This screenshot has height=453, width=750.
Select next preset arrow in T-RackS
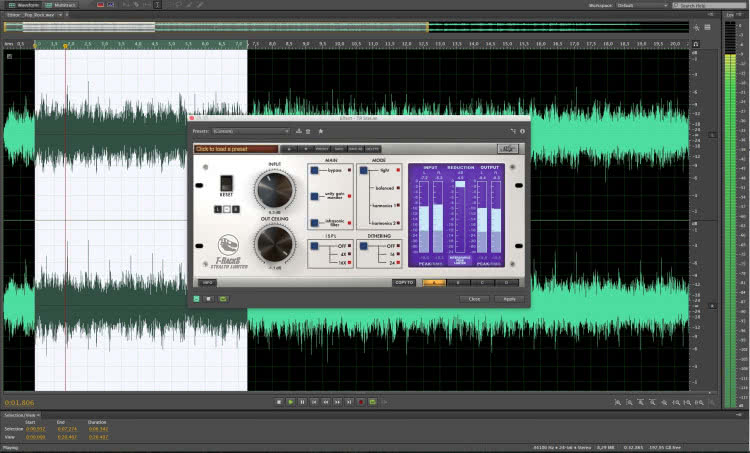click(305, 149)
